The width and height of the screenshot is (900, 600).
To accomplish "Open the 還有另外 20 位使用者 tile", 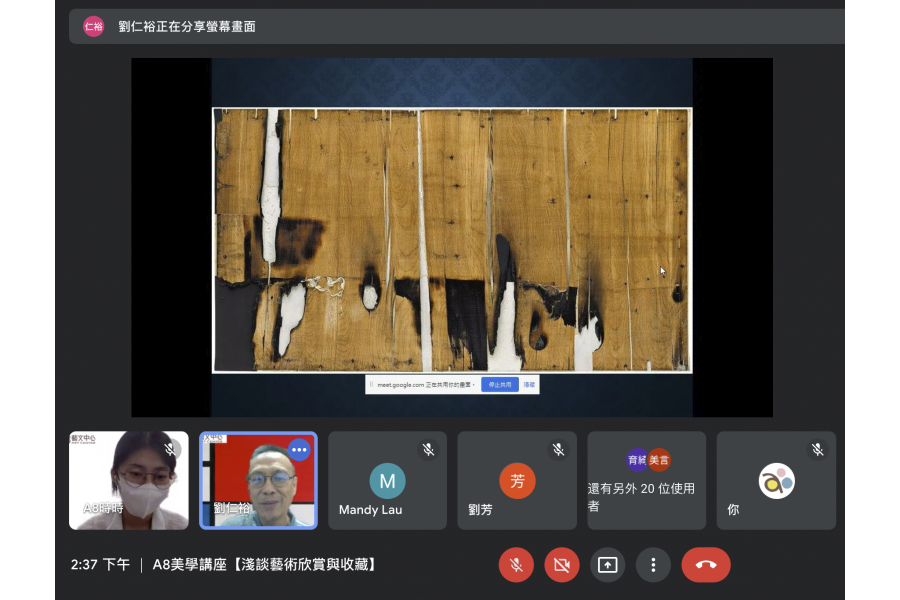I will (646, 481).
